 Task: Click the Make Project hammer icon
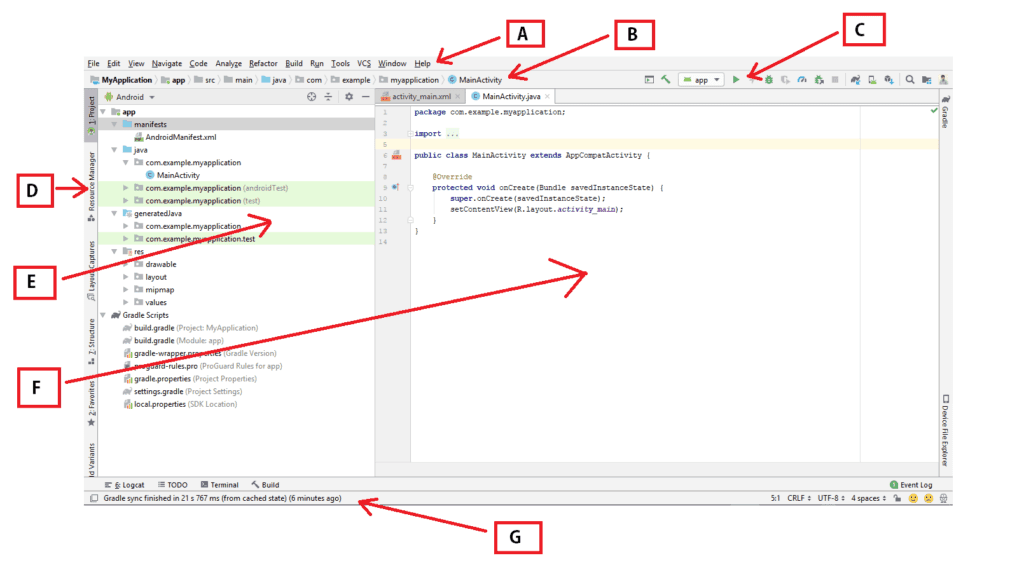[665, 79]
